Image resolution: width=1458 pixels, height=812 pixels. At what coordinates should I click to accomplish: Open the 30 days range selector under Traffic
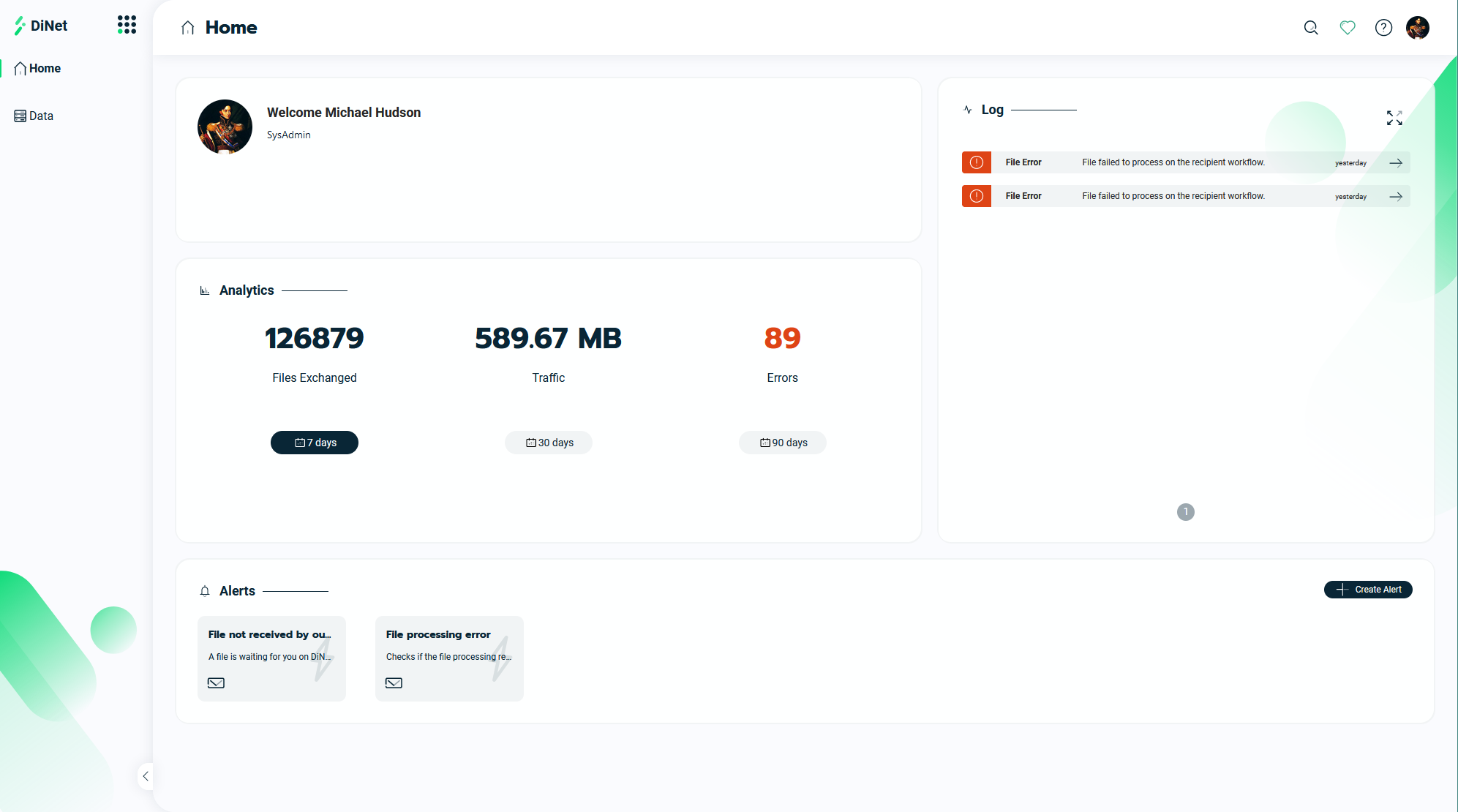[548, 443]
